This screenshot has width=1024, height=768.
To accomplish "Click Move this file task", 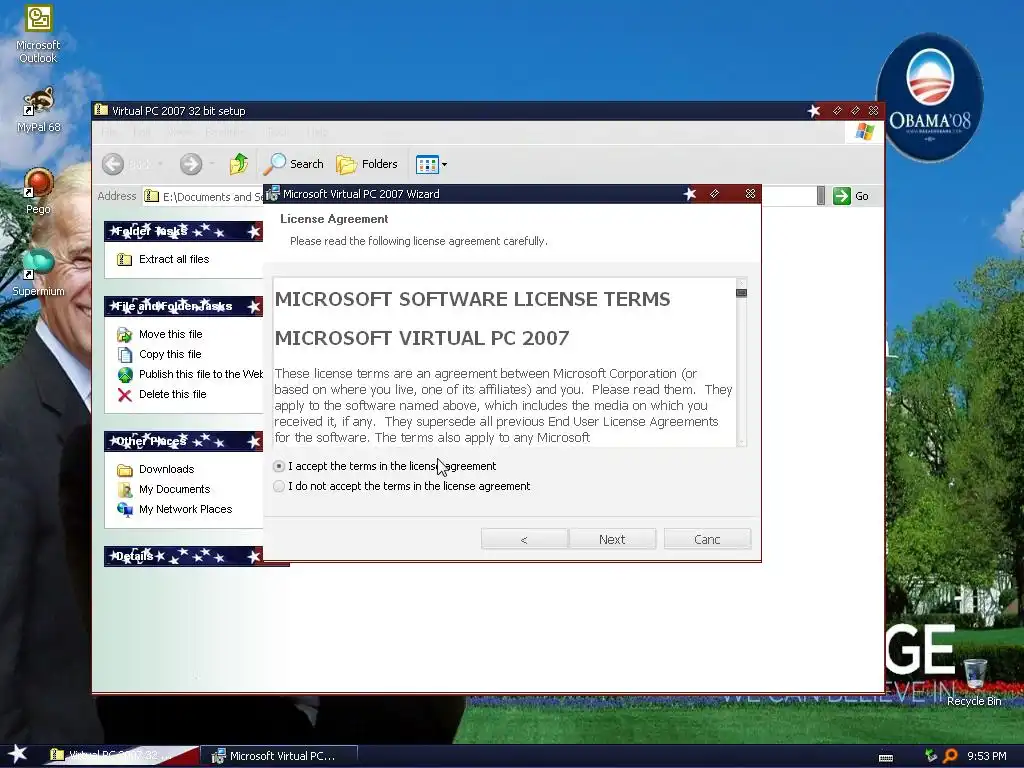I will pyautogui.click(x=170, y=334).
